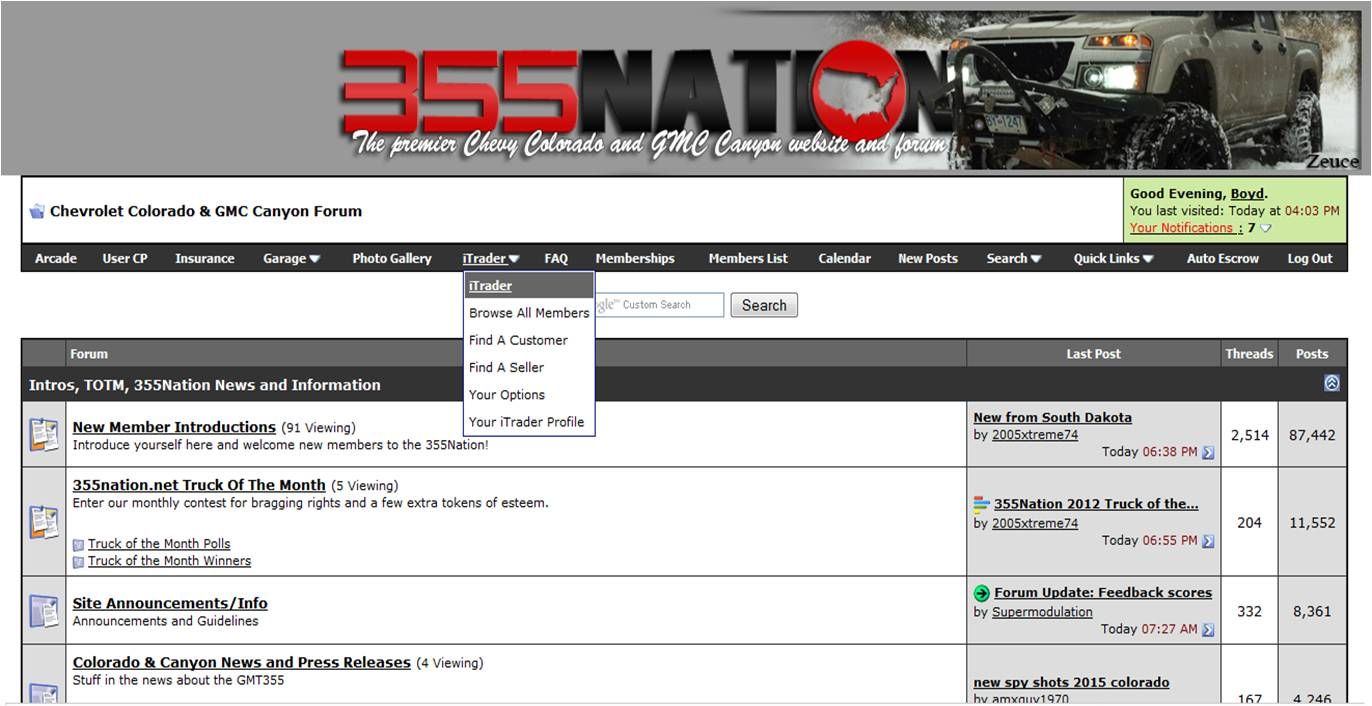Open Photo Gallery from the navbar
1372x706 pixels.
point(392,258)
